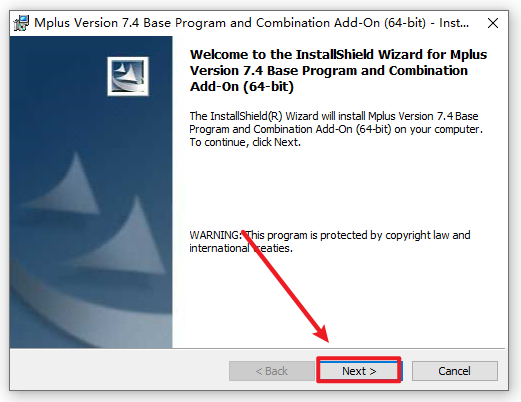
Task: Click the red arrowhead pointing at Next
Action: point(322,333)
